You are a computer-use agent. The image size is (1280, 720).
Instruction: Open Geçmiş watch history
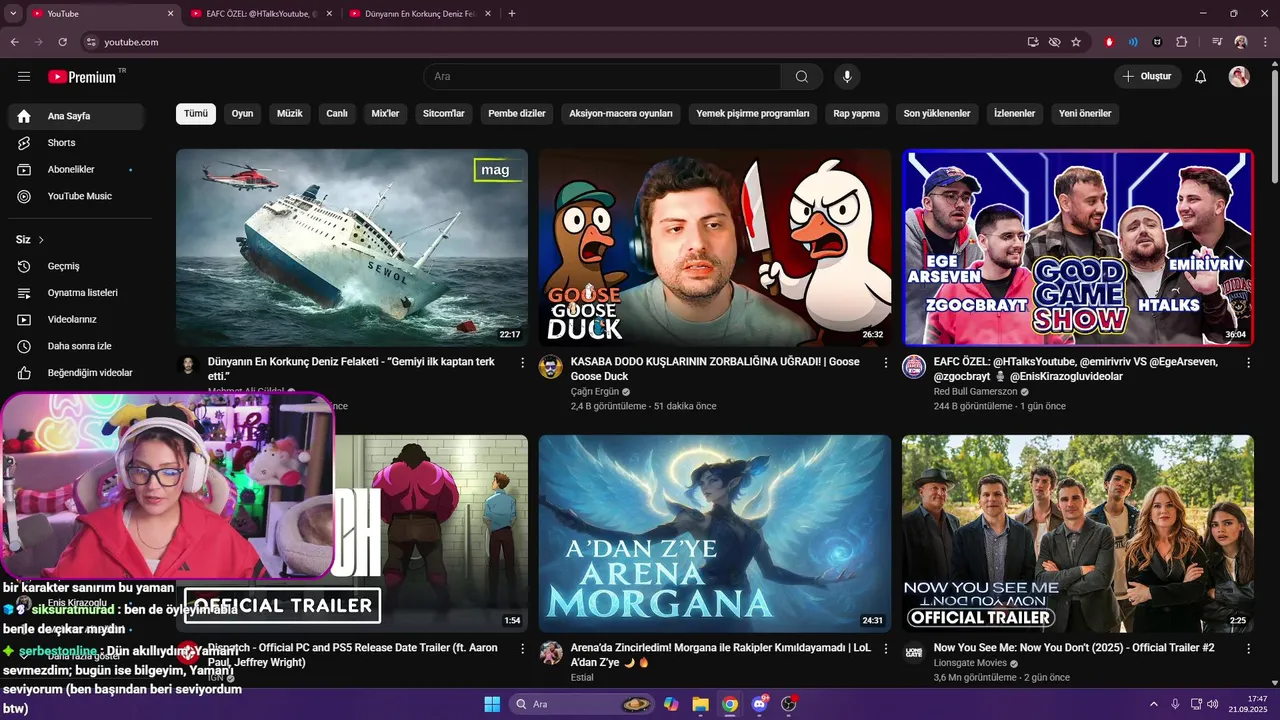pos(76,266)
